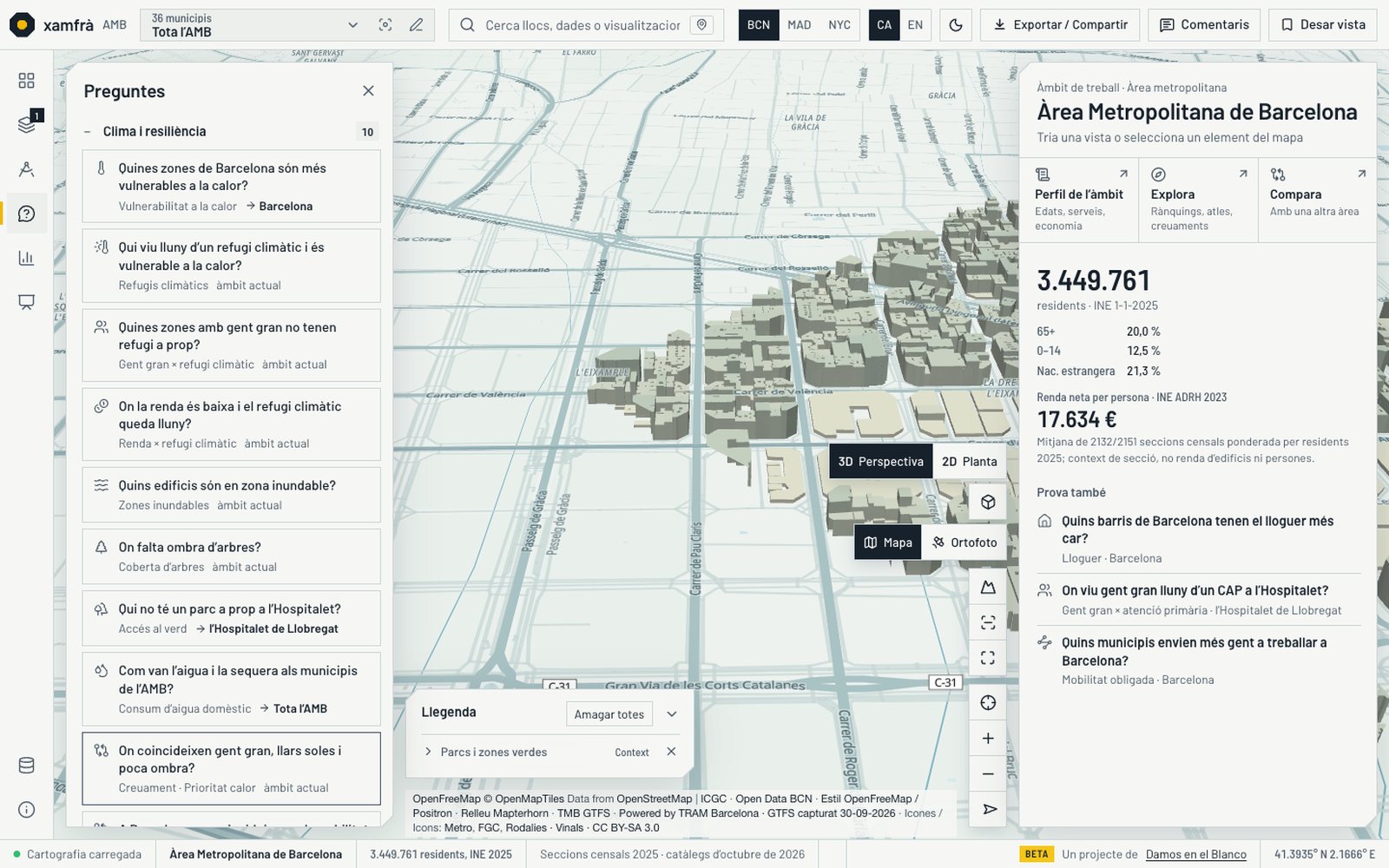Switch language to EN
The image size is (1389, 868).
pos(915,25)
